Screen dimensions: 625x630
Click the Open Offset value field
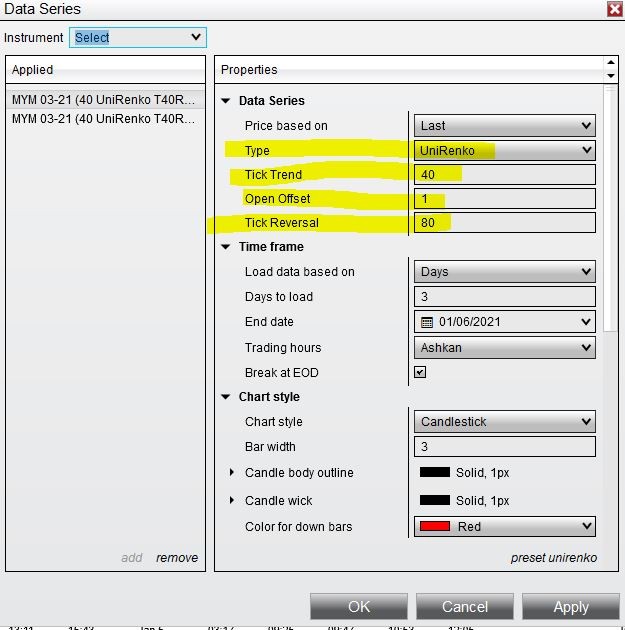[504, 198]
